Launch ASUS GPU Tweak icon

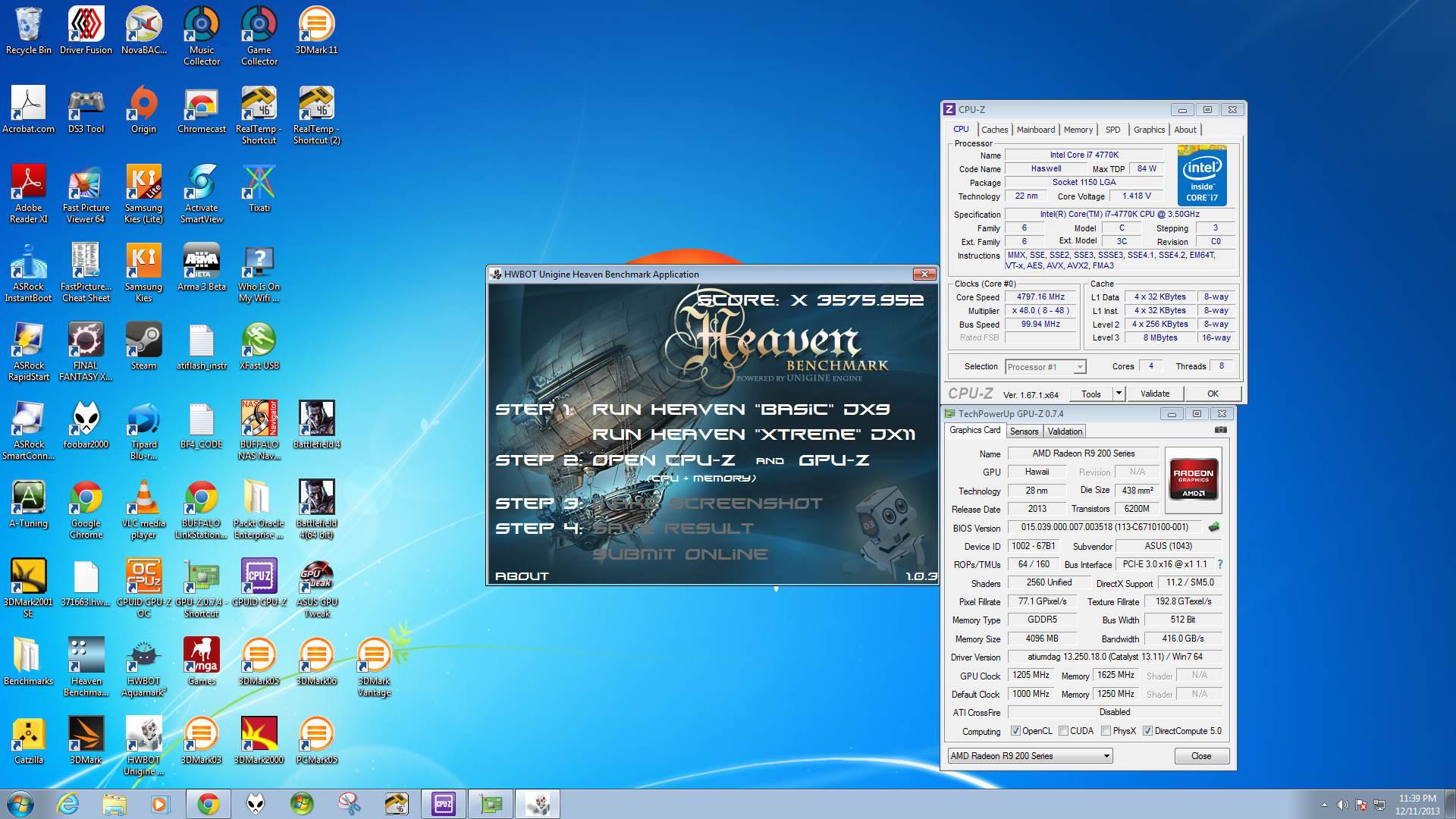click(x=316, y=588)
